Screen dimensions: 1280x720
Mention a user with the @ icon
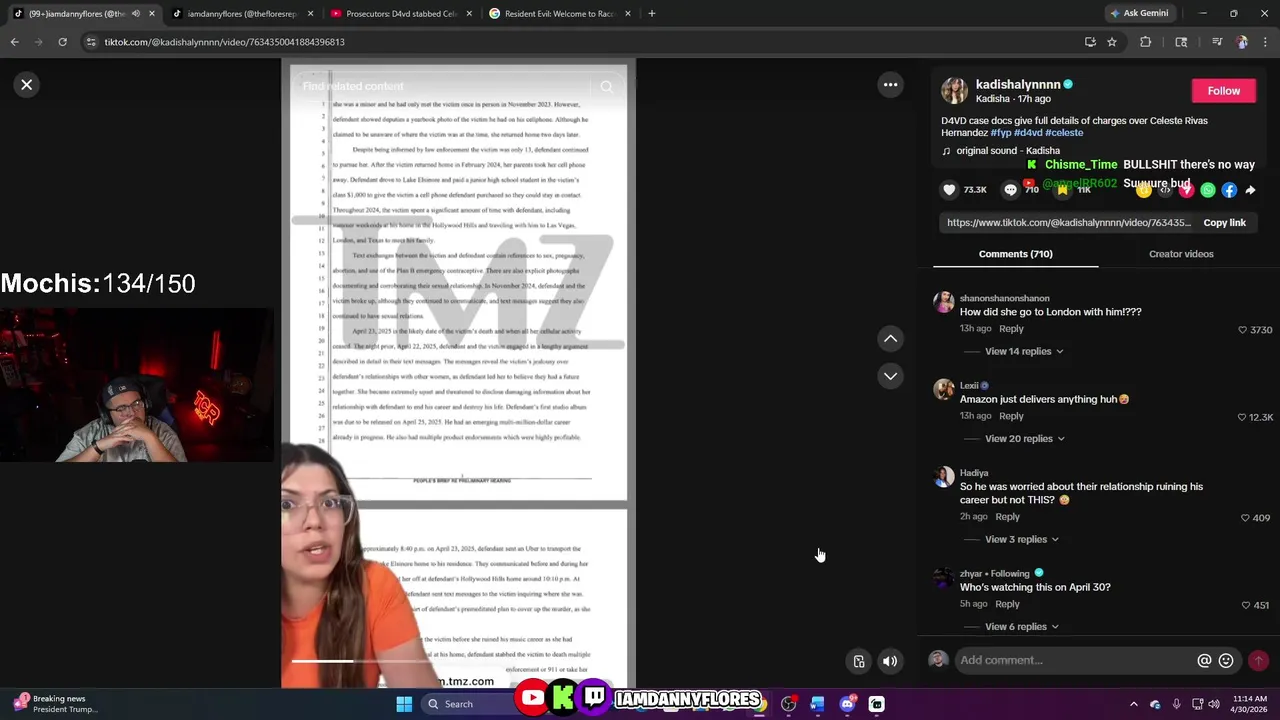[1204, 661]
